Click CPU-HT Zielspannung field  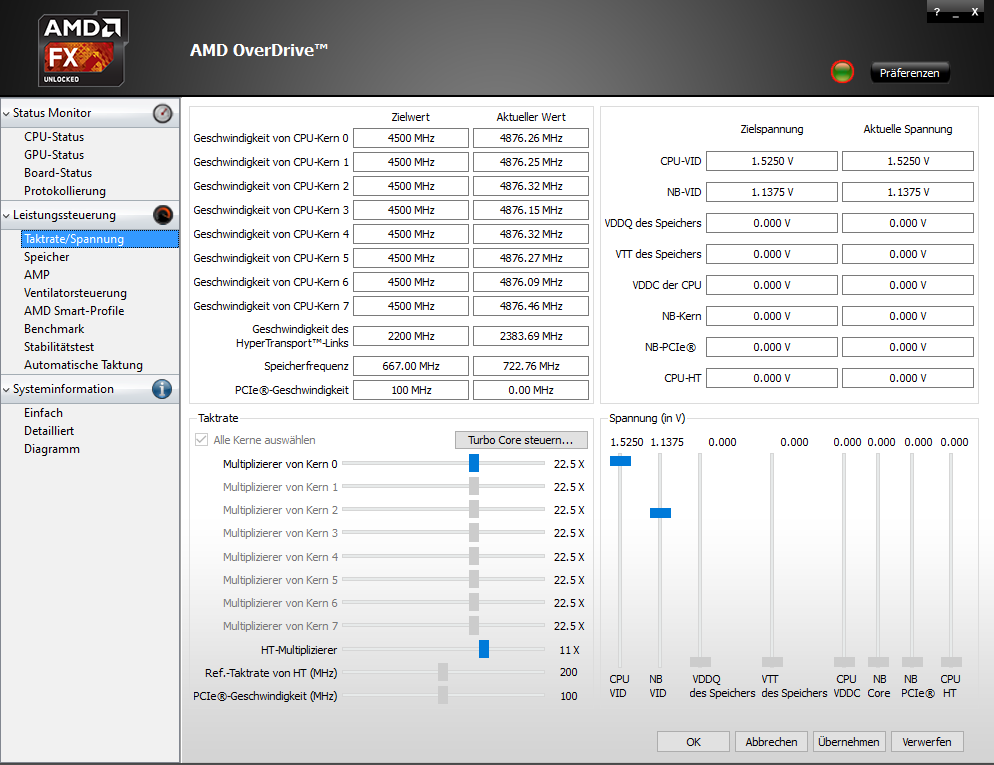click(772, 378)
